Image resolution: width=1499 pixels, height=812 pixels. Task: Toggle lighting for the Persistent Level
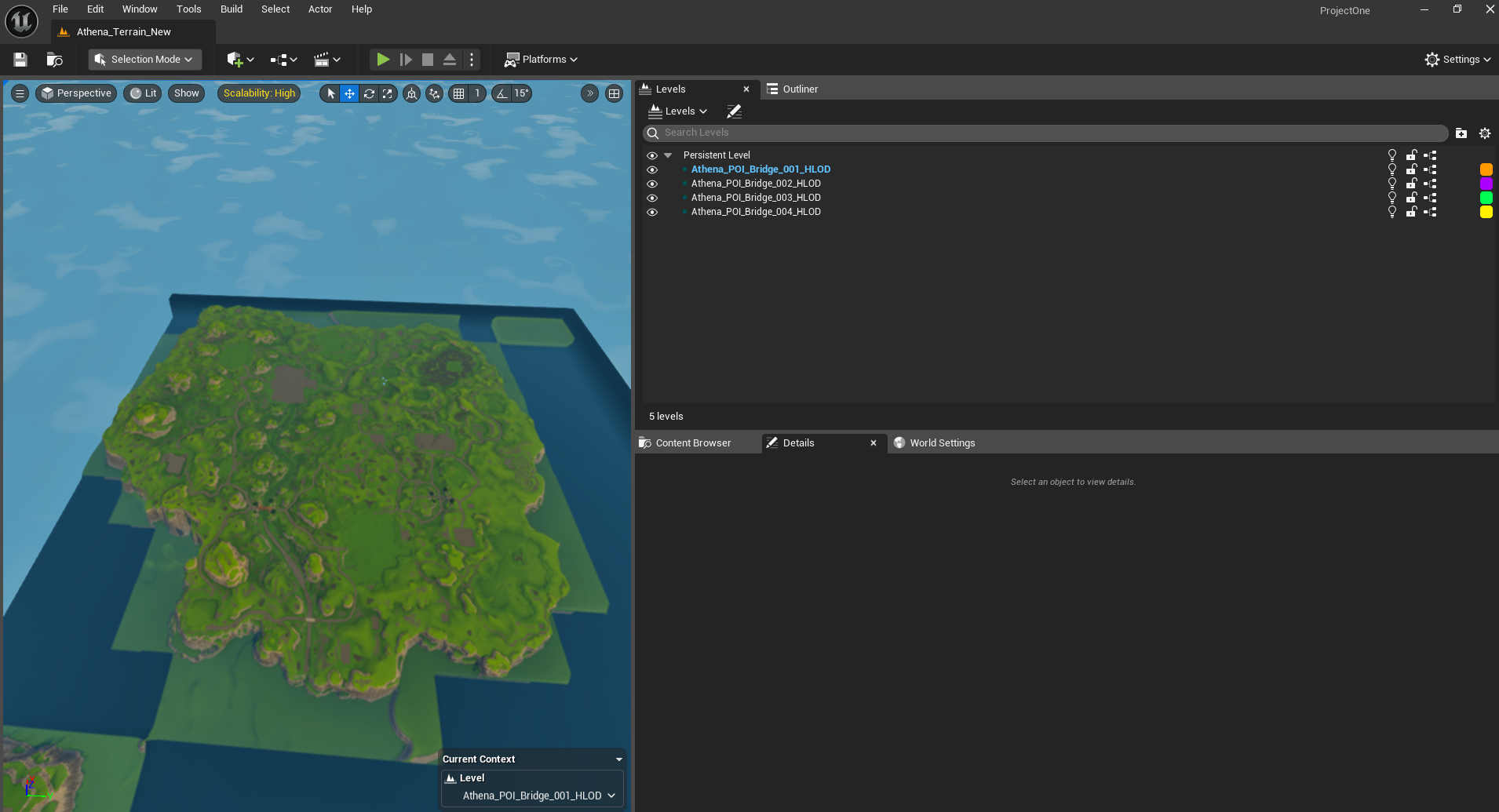coord(1391,155)
